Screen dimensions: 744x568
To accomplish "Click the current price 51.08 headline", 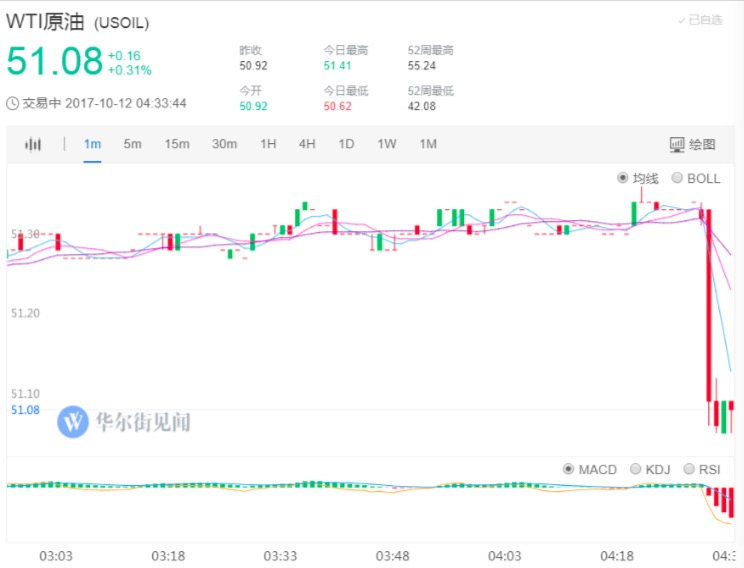I will (x=55, y=61).
